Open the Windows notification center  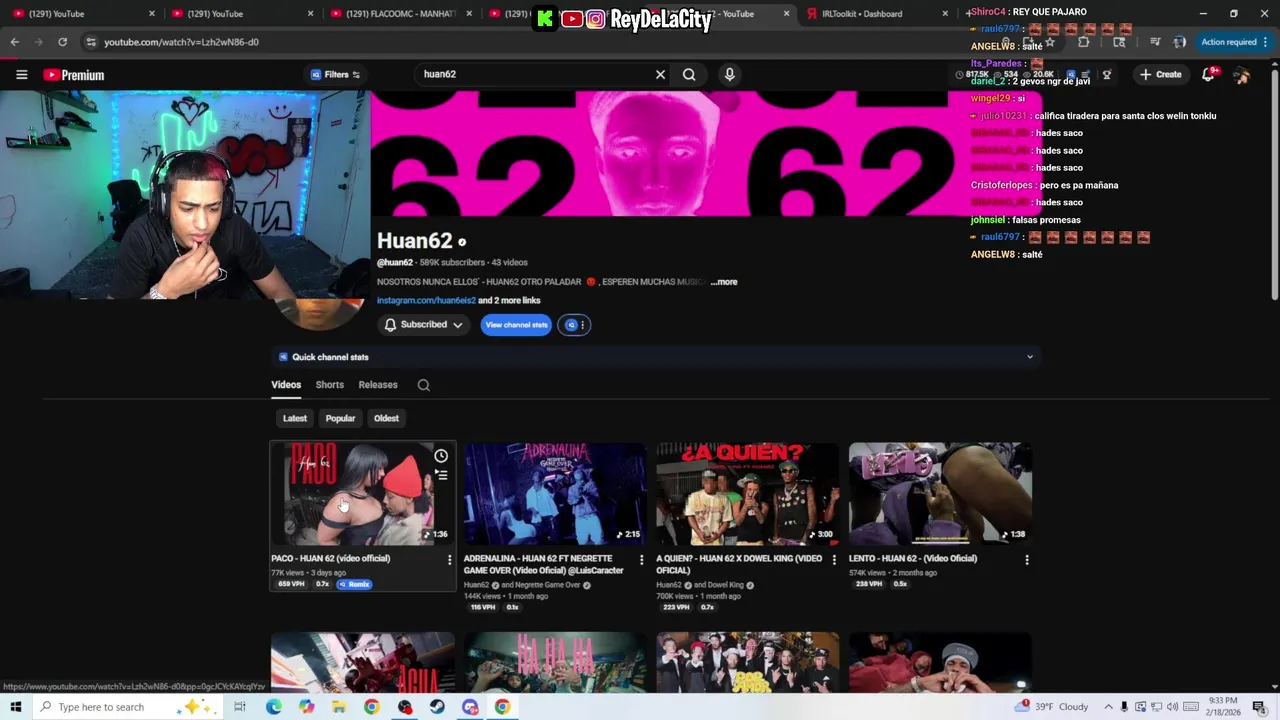click(1260, 707)
